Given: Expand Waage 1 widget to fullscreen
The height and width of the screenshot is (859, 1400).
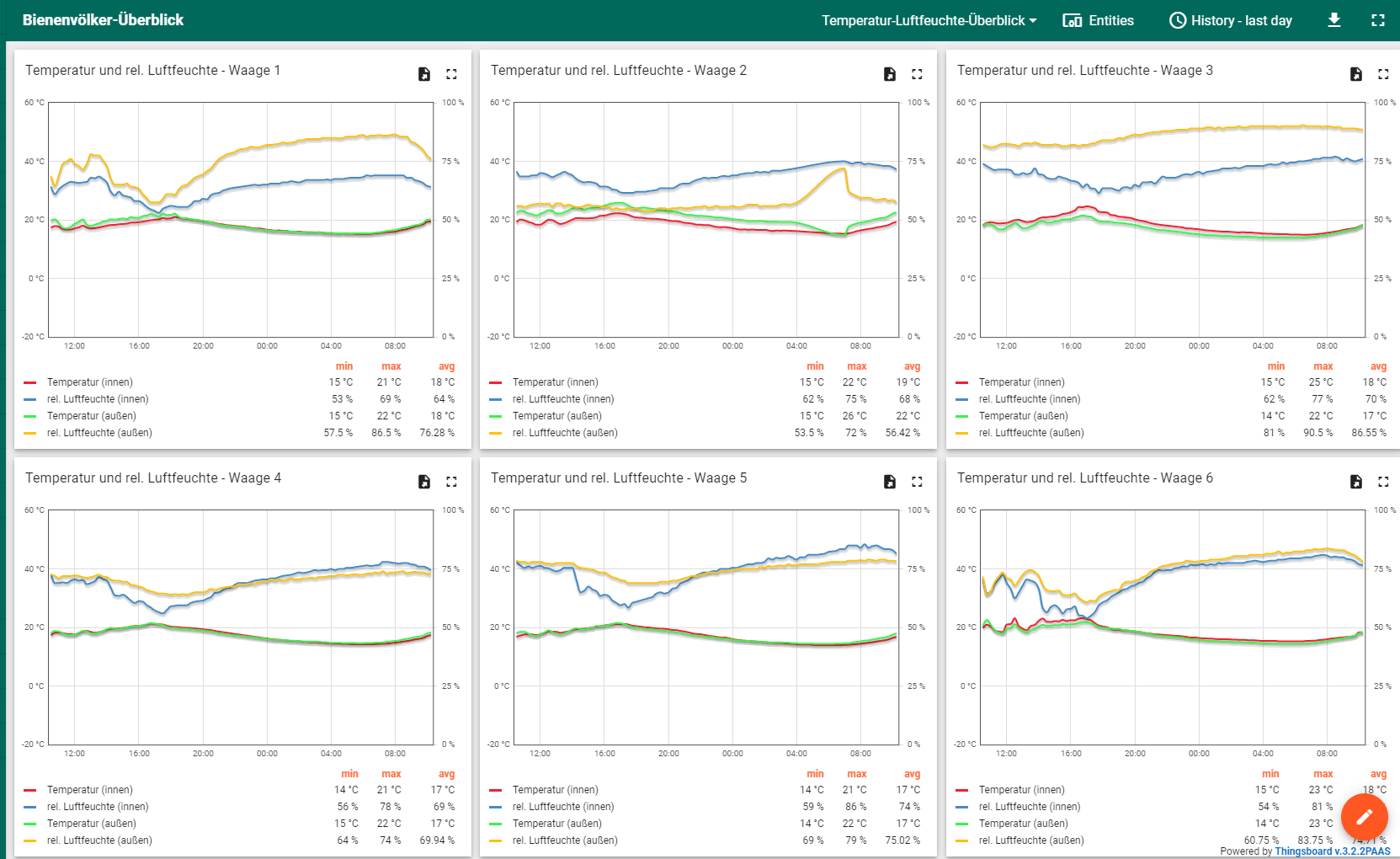Looking at the screenshot, I should pyautogui.click(x=451, y=74).
